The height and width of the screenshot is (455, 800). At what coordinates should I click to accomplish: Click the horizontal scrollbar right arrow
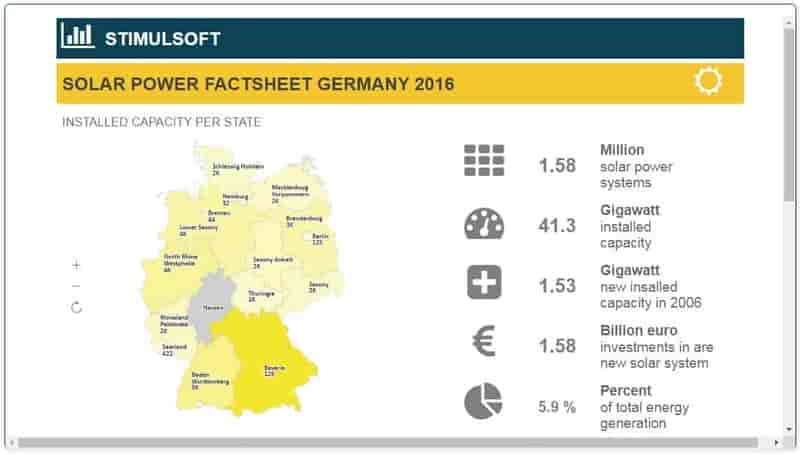(x=777, y=443)
